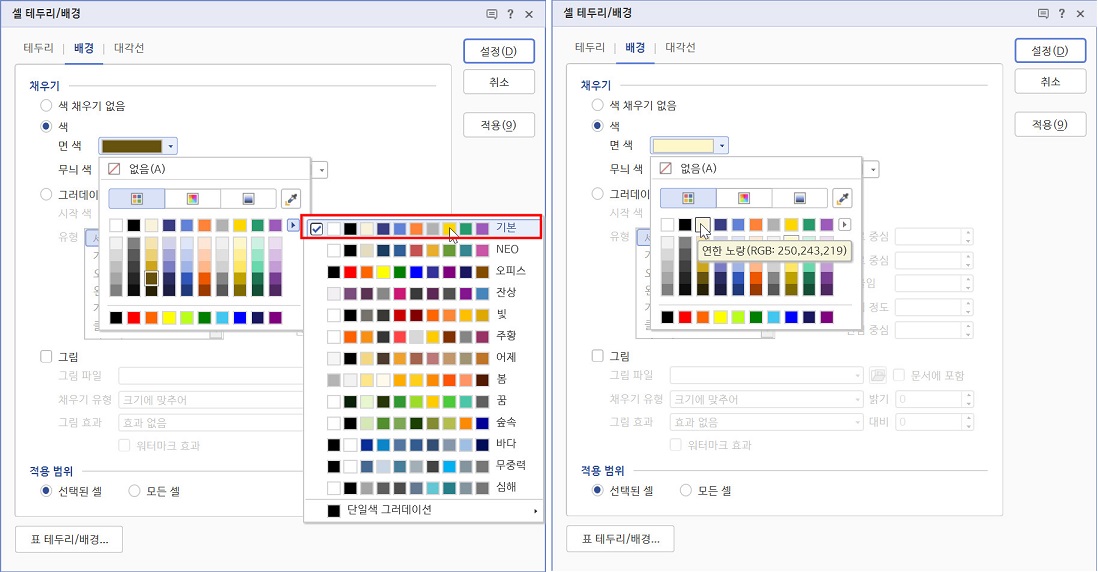The width and height of the screenshot is (1098, 572).
Task: Open the 무늬 색 dropdown arrow, left dialog
Action: click(x=321, y=170)
